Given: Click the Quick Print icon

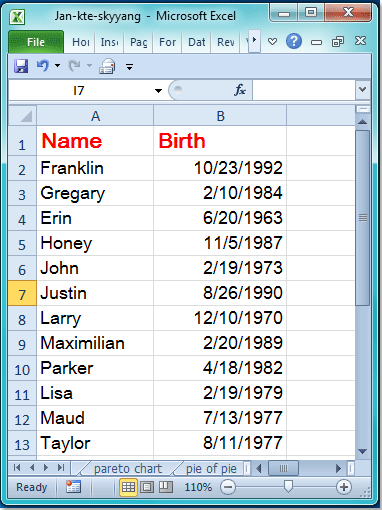Looking at the screenshot, I should pyautogui.click(x=107, y=66).
